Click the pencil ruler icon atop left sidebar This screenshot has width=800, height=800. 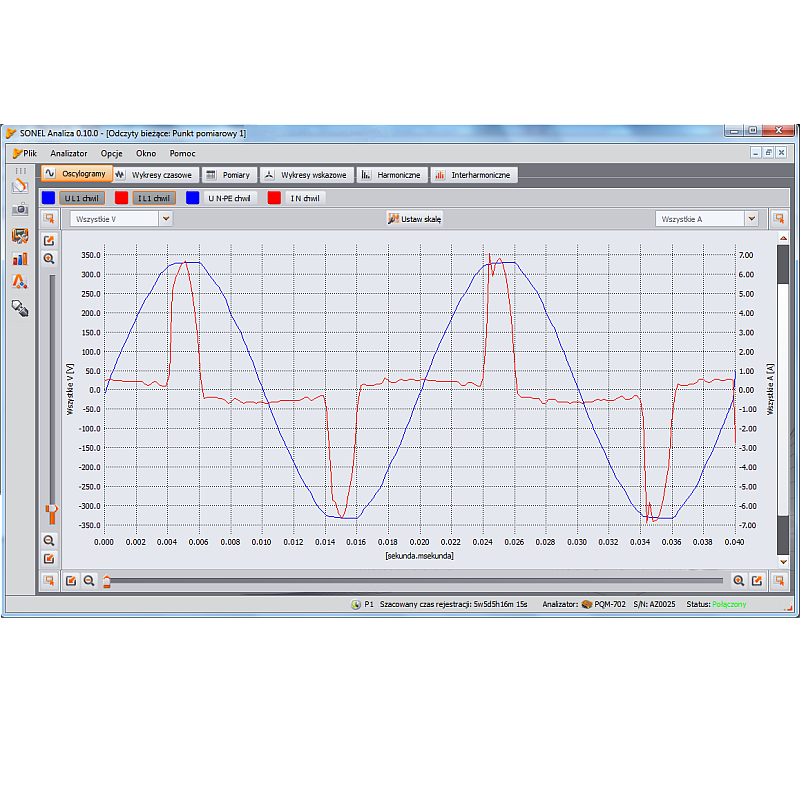[20, 186]
